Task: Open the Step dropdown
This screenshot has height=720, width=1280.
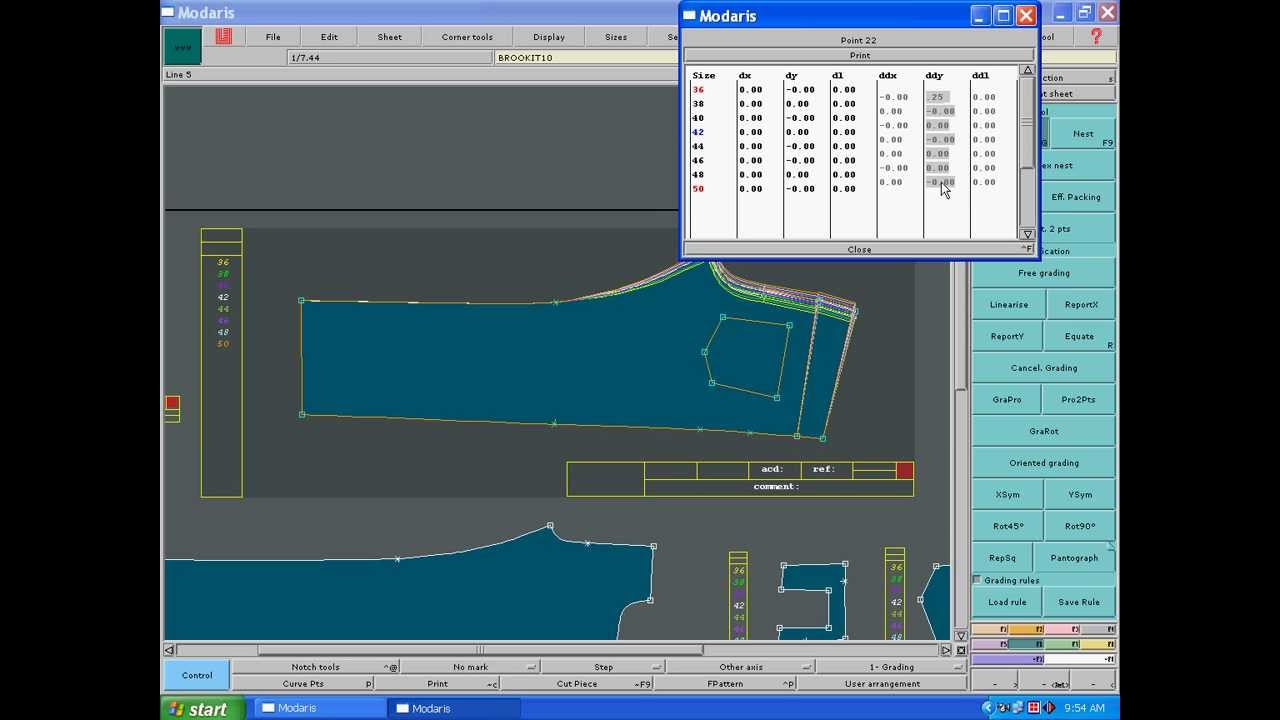Action: (603, 667)
